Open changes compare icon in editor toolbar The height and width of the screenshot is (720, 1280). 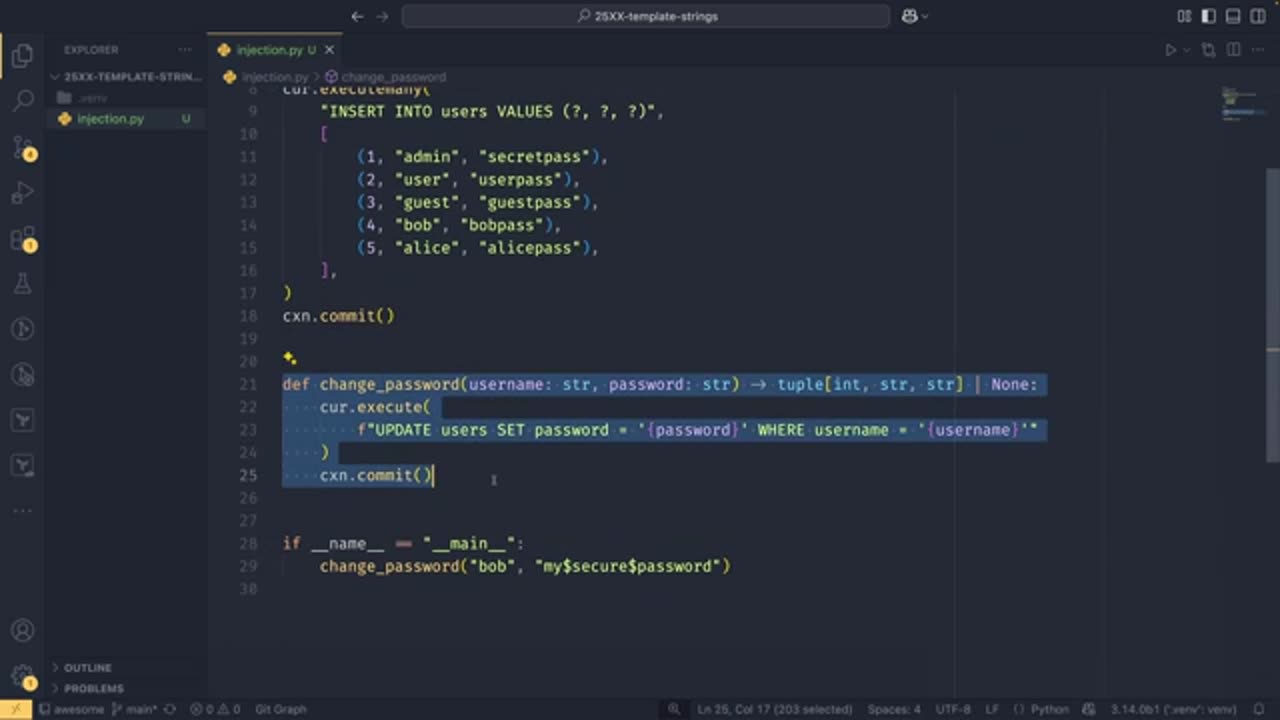(x=1209, y=50)
